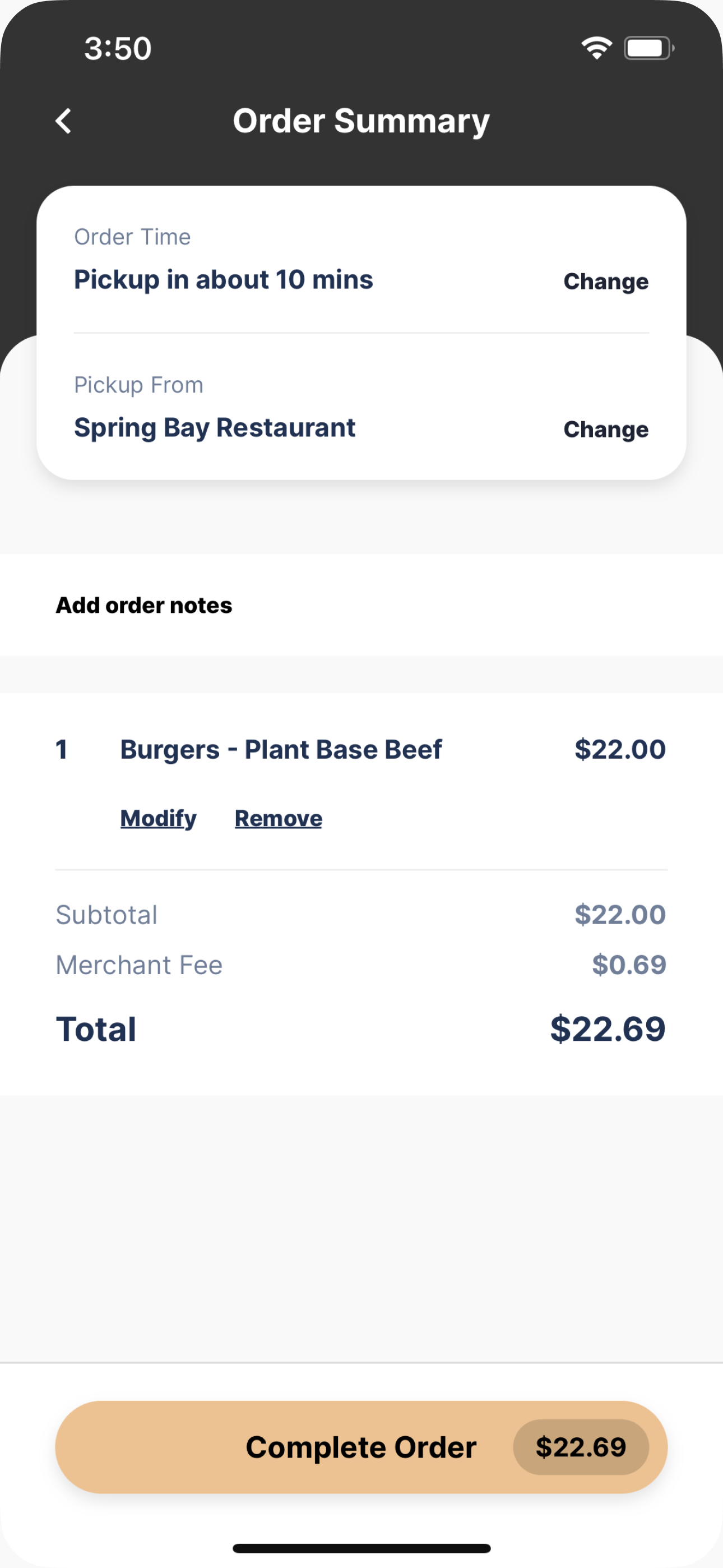Tap the Merchant Fee row

[x=361, y=965]
